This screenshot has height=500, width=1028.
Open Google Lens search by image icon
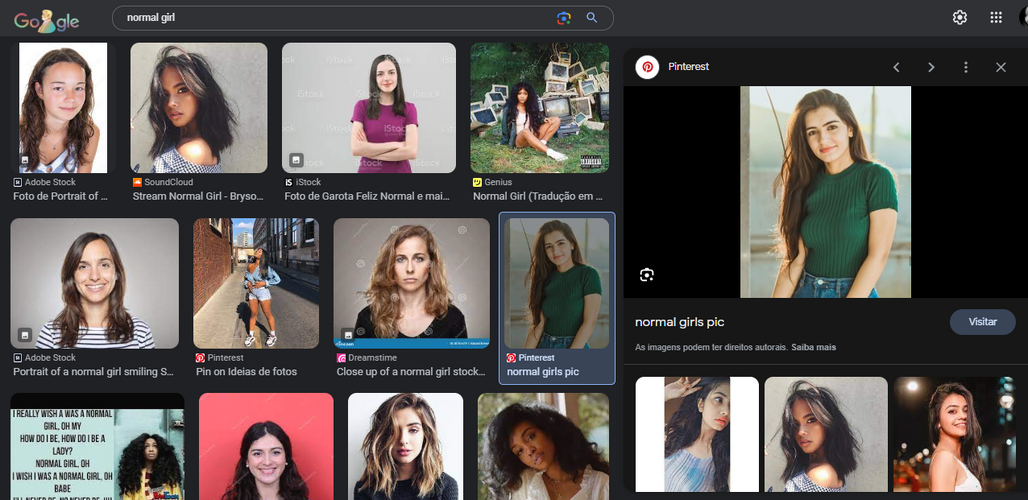564,18
